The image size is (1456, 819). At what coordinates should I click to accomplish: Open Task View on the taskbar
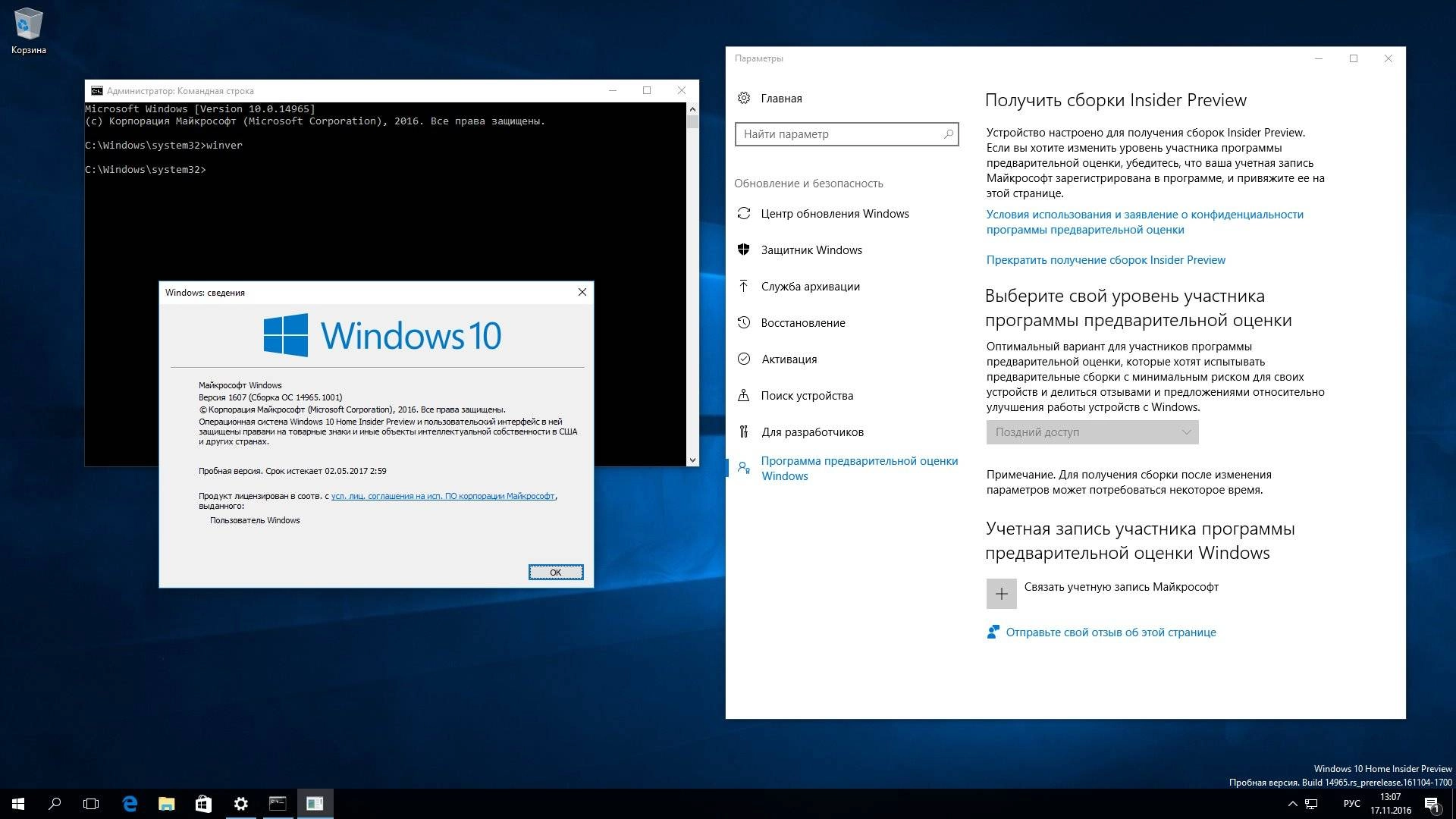click(x=91, y=804)
